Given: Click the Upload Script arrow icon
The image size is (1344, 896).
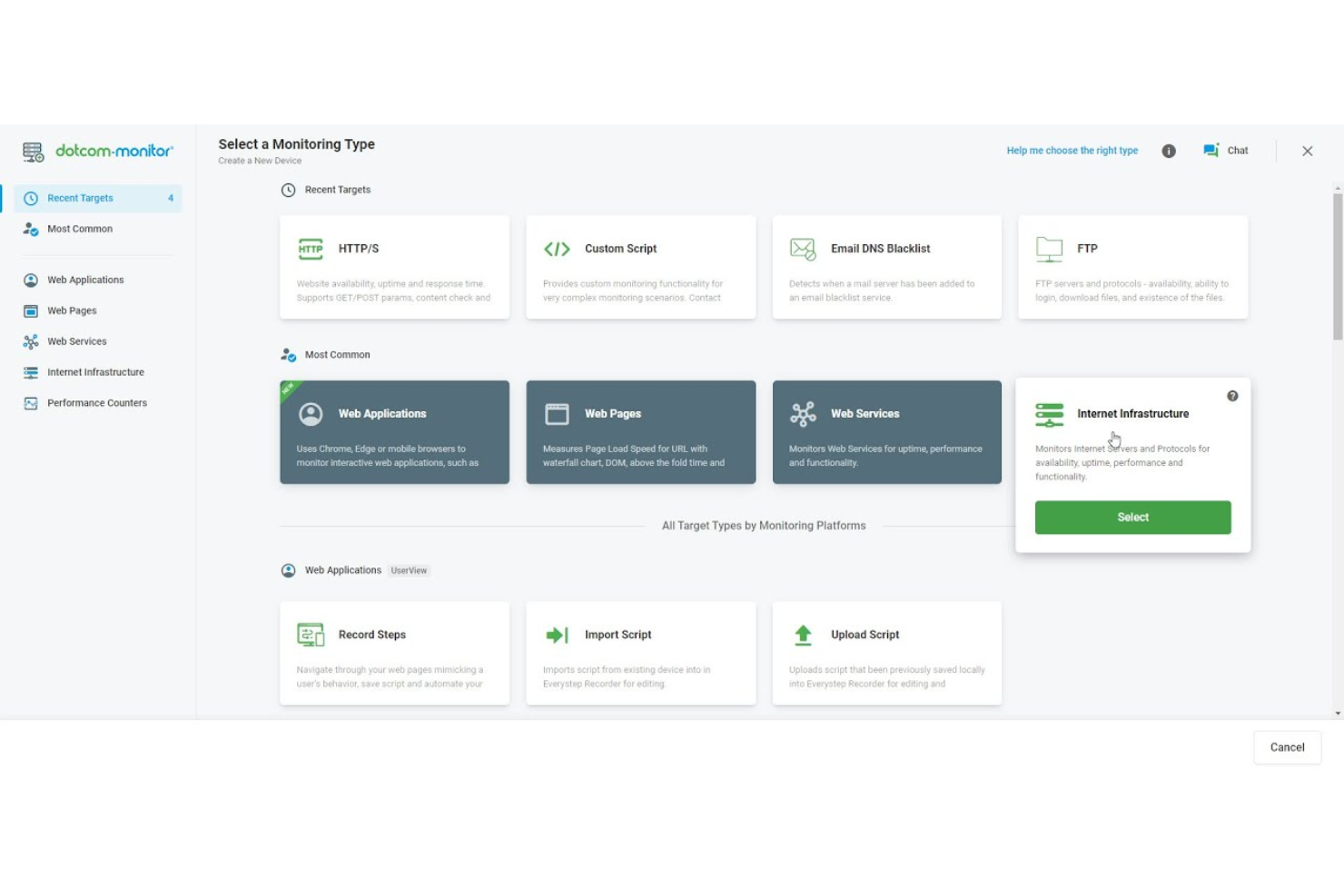Looking at the screenshot, I should tap(803, 635).
